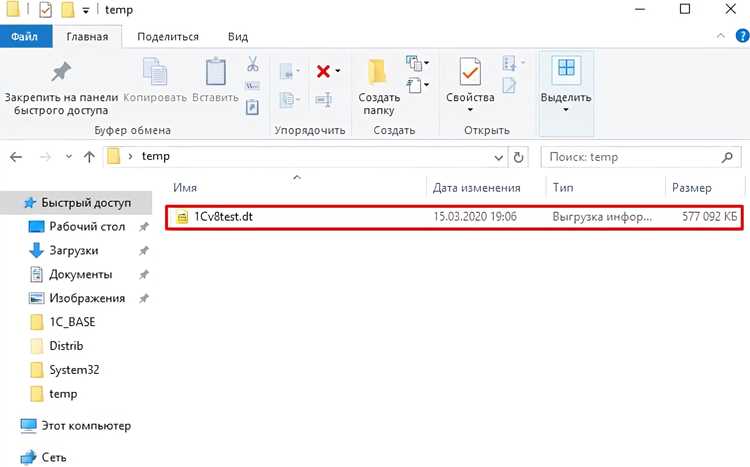Open the easy access dropdown arrow

point(426,85)
